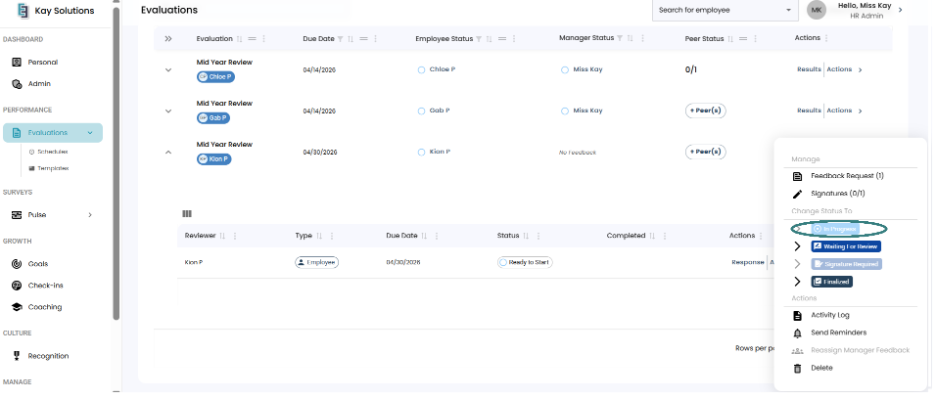The width and height of the screenshot is (936, 399).
Task: Click the MK user avatar
Action: tap(816, 10)
